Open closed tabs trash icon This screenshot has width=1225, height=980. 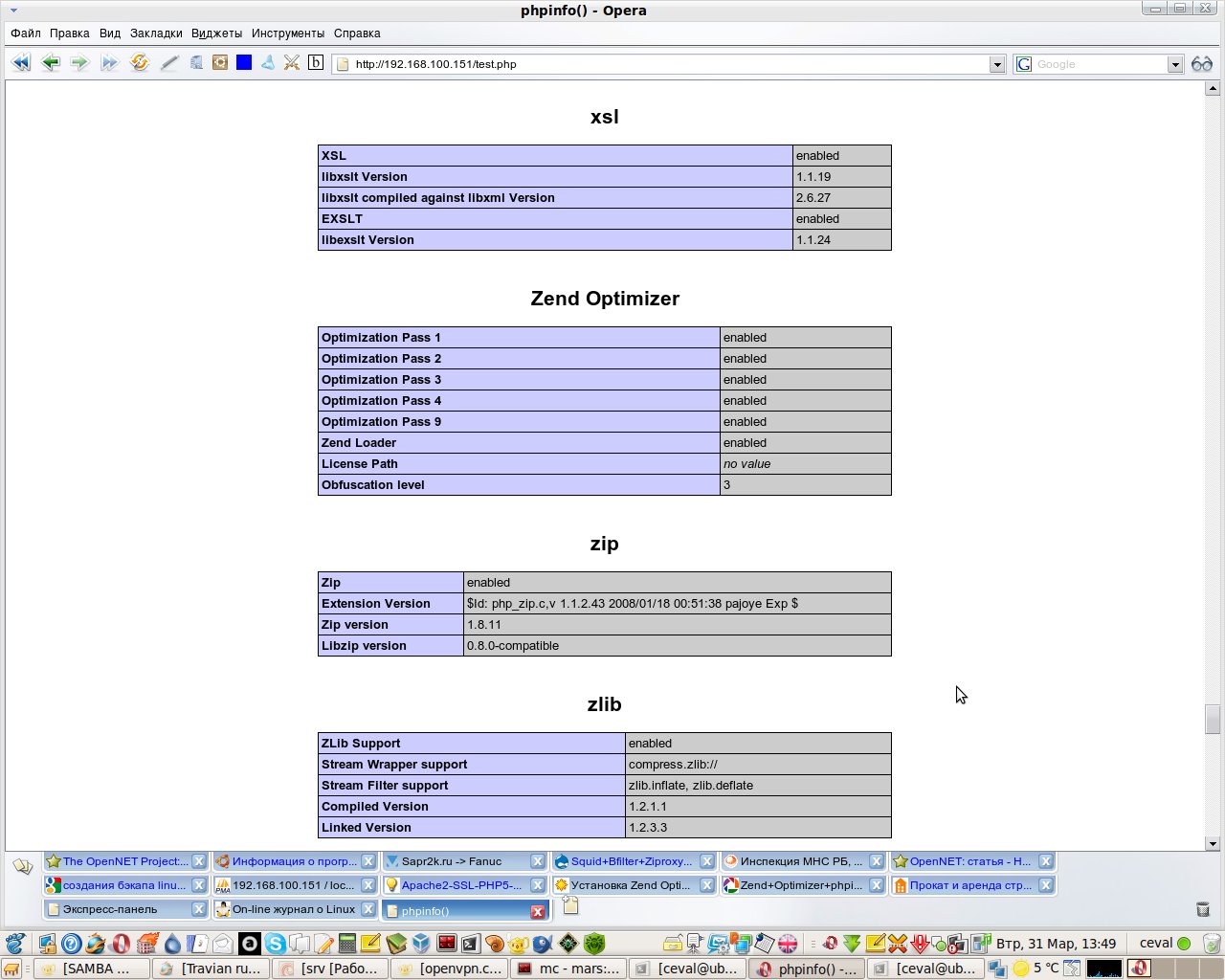1203,909
